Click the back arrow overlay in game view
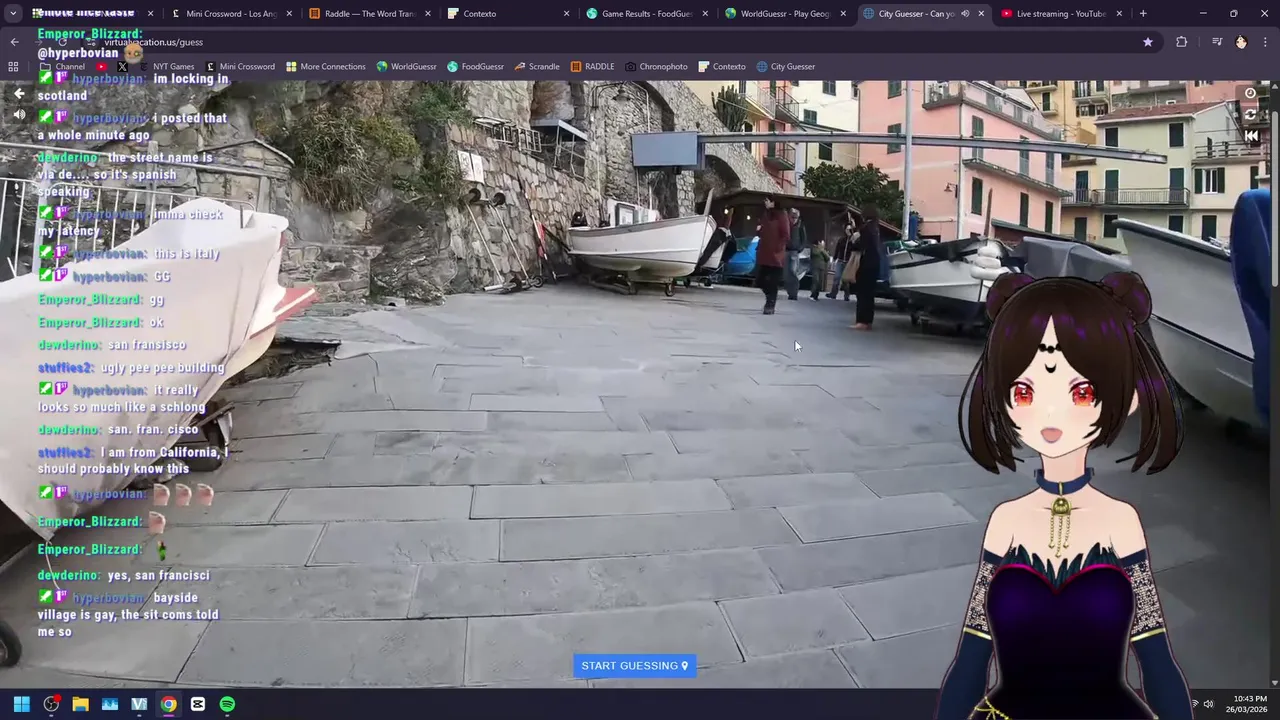Image resolution: width=1280 pixels, height=720 pixels. (x=19, y=93)
